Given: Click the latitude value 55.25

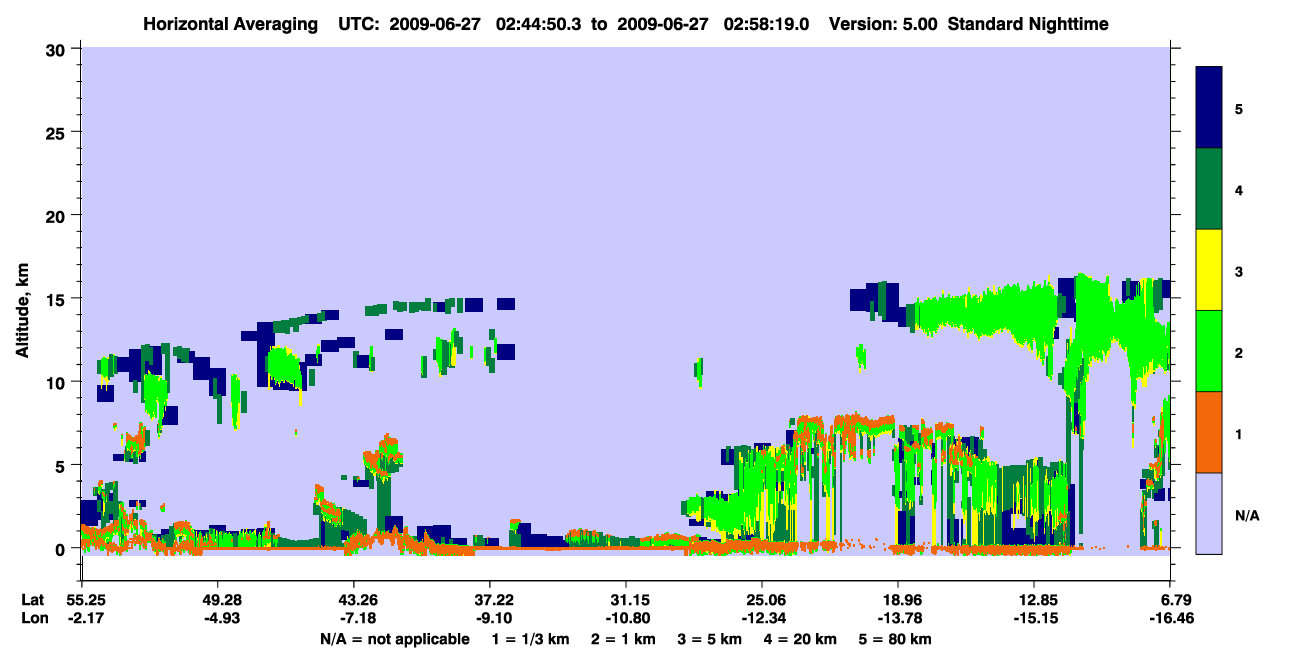Looking at the screenshot, I should pyautogui.click(x=86, y=600).
